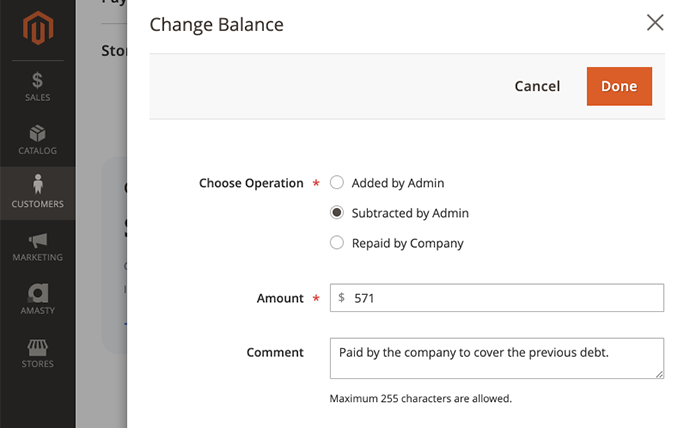
Task: Click the Repaid by Company label text
Action: pyautogui.click(x=407, y=243)
